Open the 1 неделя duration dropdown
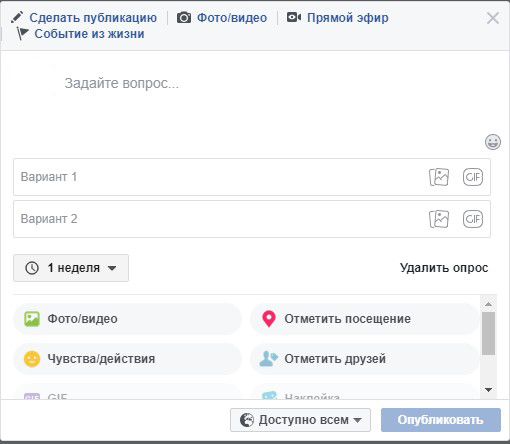 click(x=71, y=268)
